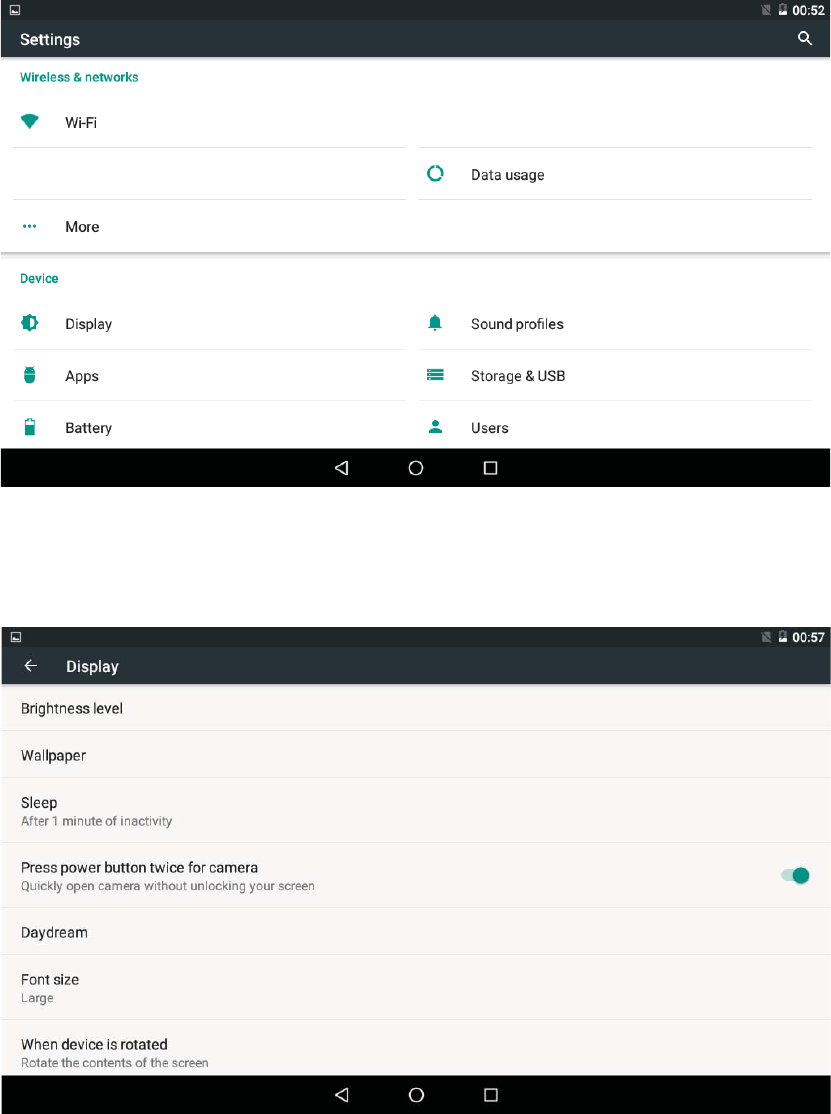This screenshot has height=1114, width=831.
Task: Tap the Display title text
Action: click(92, 666)
